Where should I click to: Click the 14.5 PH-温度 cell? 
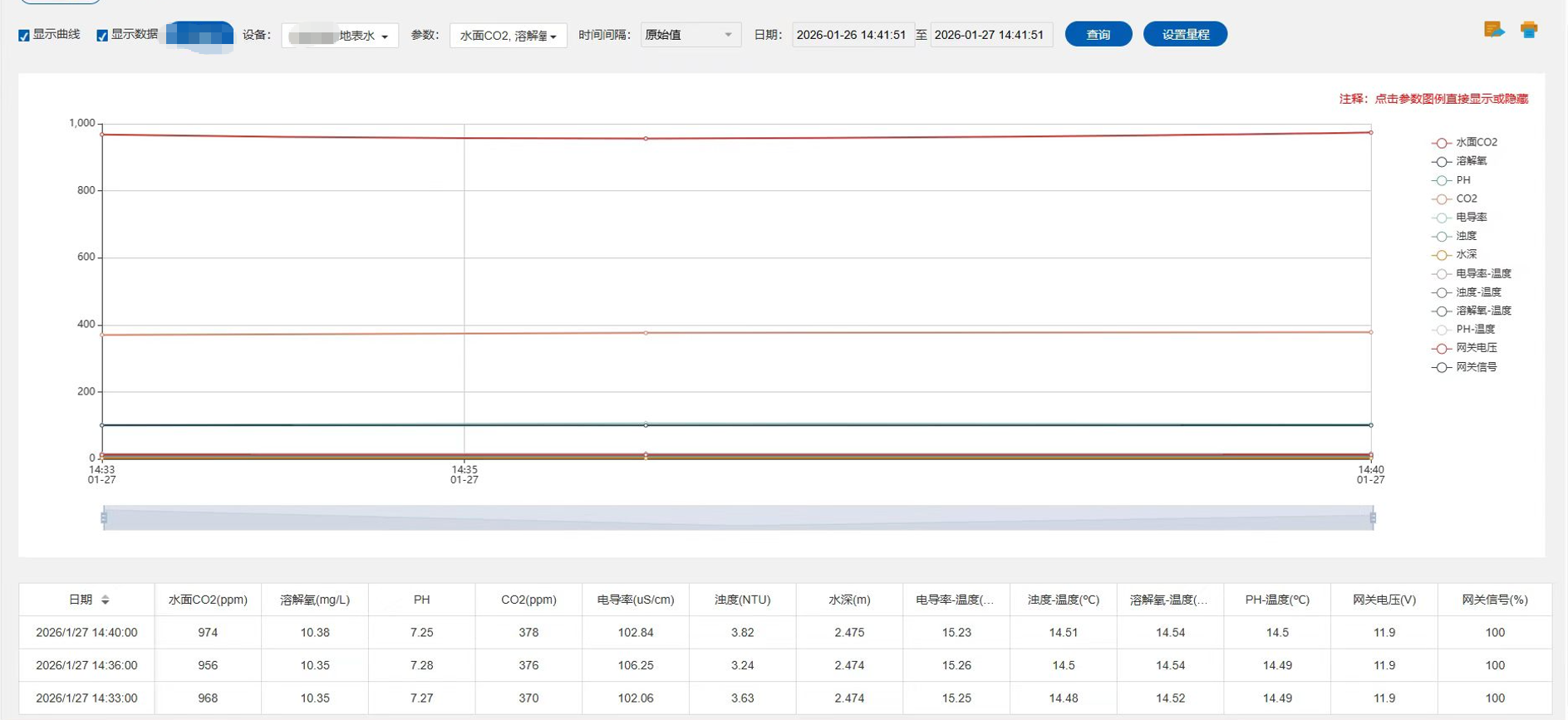1277,633
